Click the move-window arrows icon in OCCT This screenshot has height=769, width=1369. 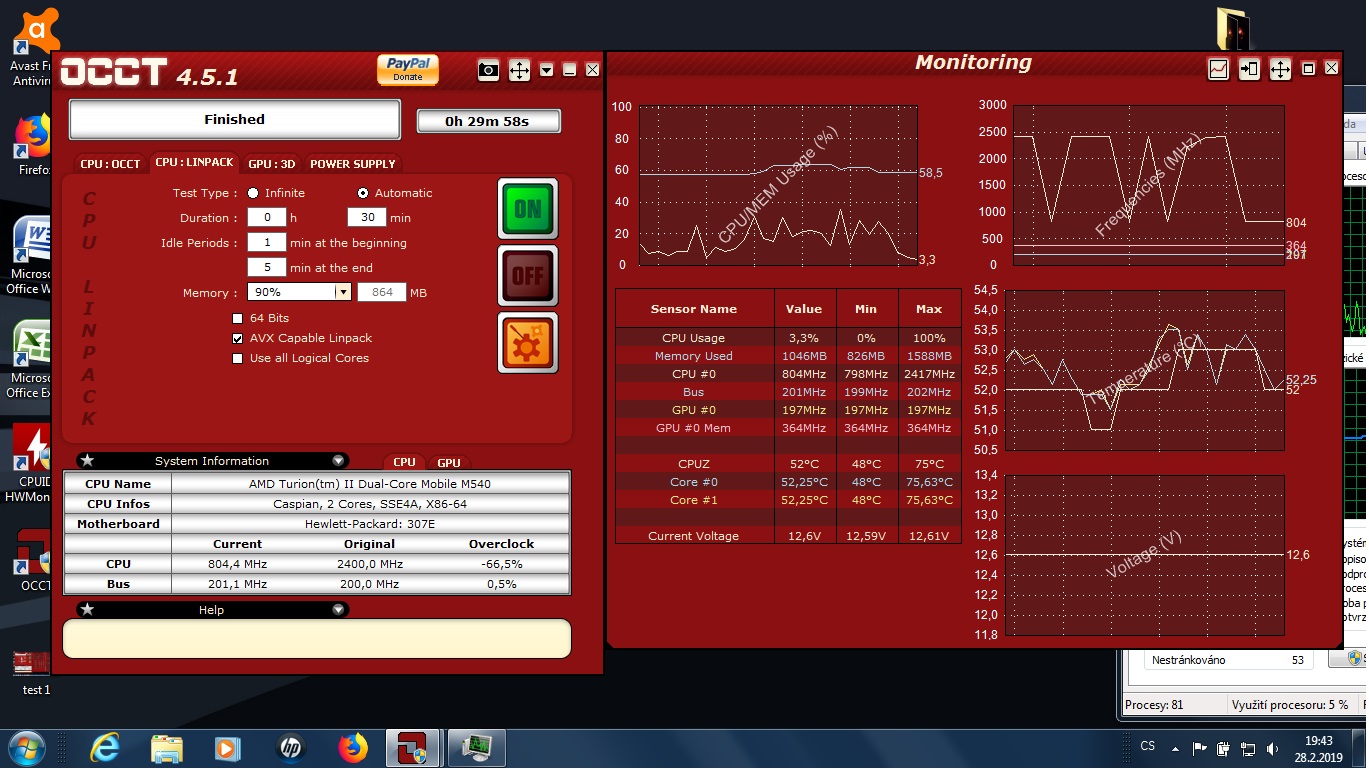[519, 70]
